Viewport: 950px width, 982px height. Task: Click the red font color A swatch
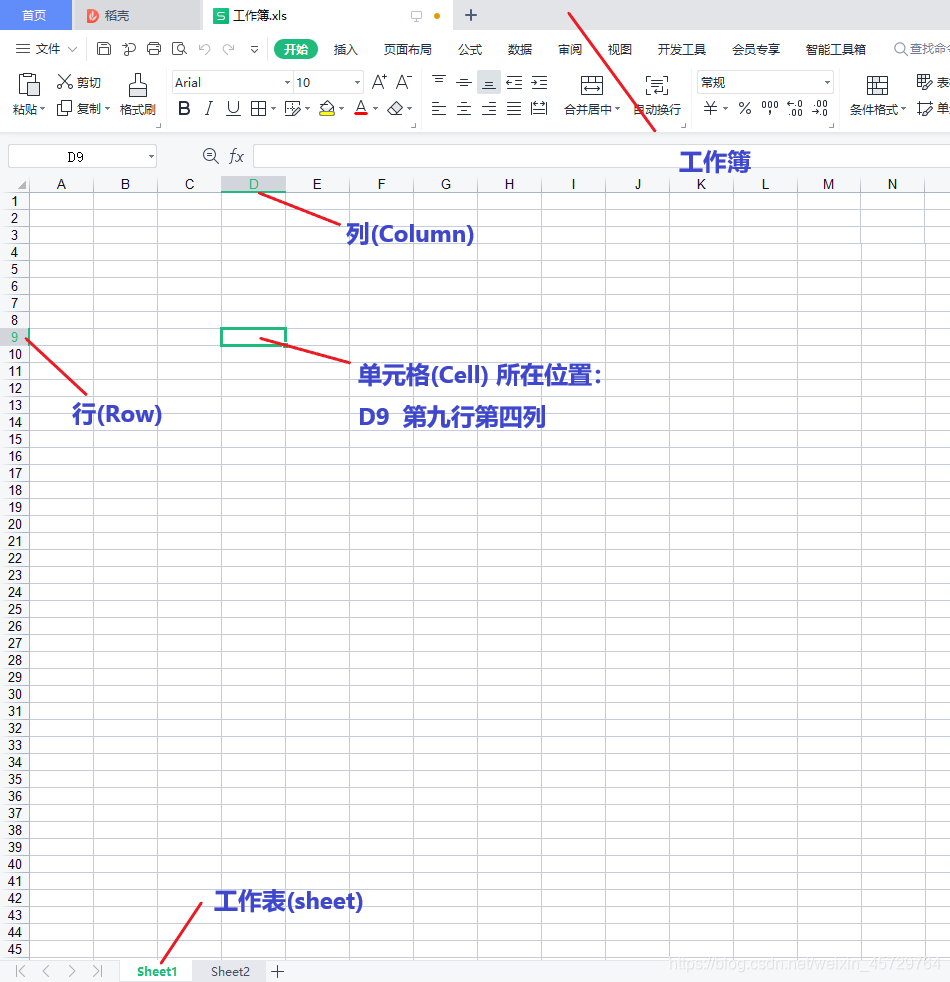coord(361,109)
